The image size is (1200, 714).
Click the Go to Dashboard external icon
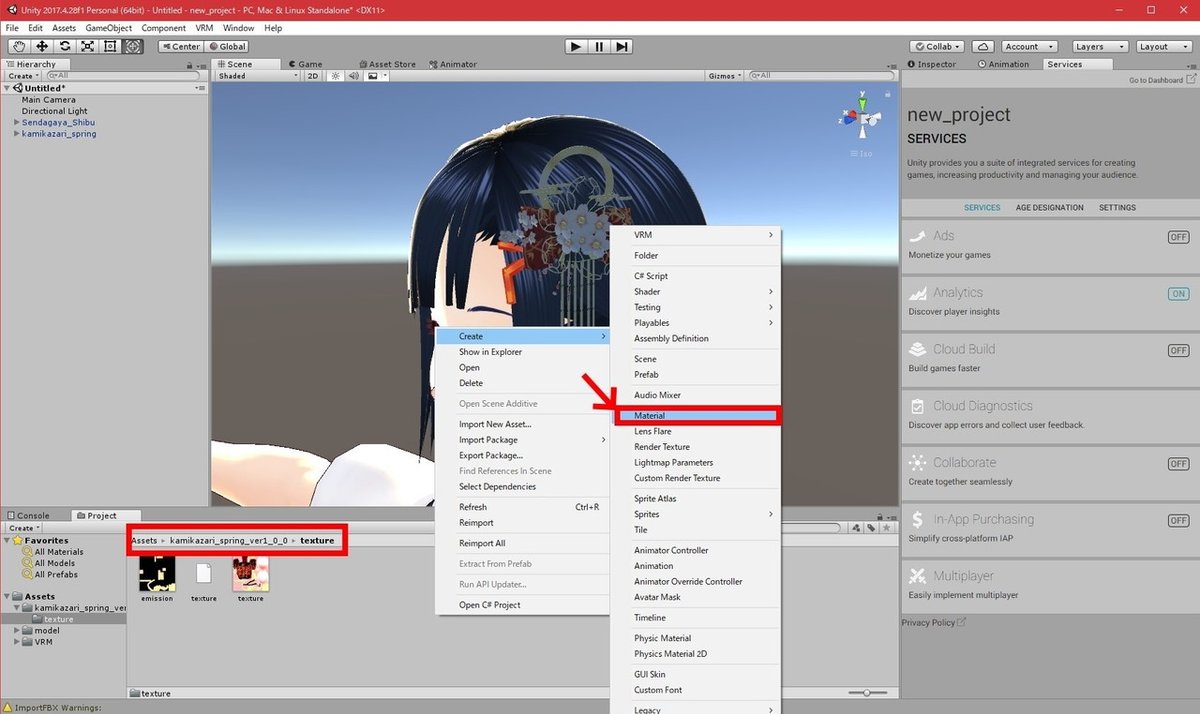click(x=1191, y=80)
